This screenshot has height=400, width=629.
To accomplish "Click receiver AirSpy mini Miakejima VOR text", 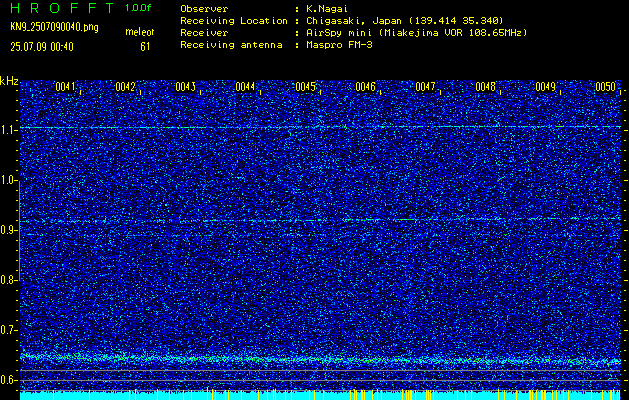I will pyautogui.click(x=416, y=33).
